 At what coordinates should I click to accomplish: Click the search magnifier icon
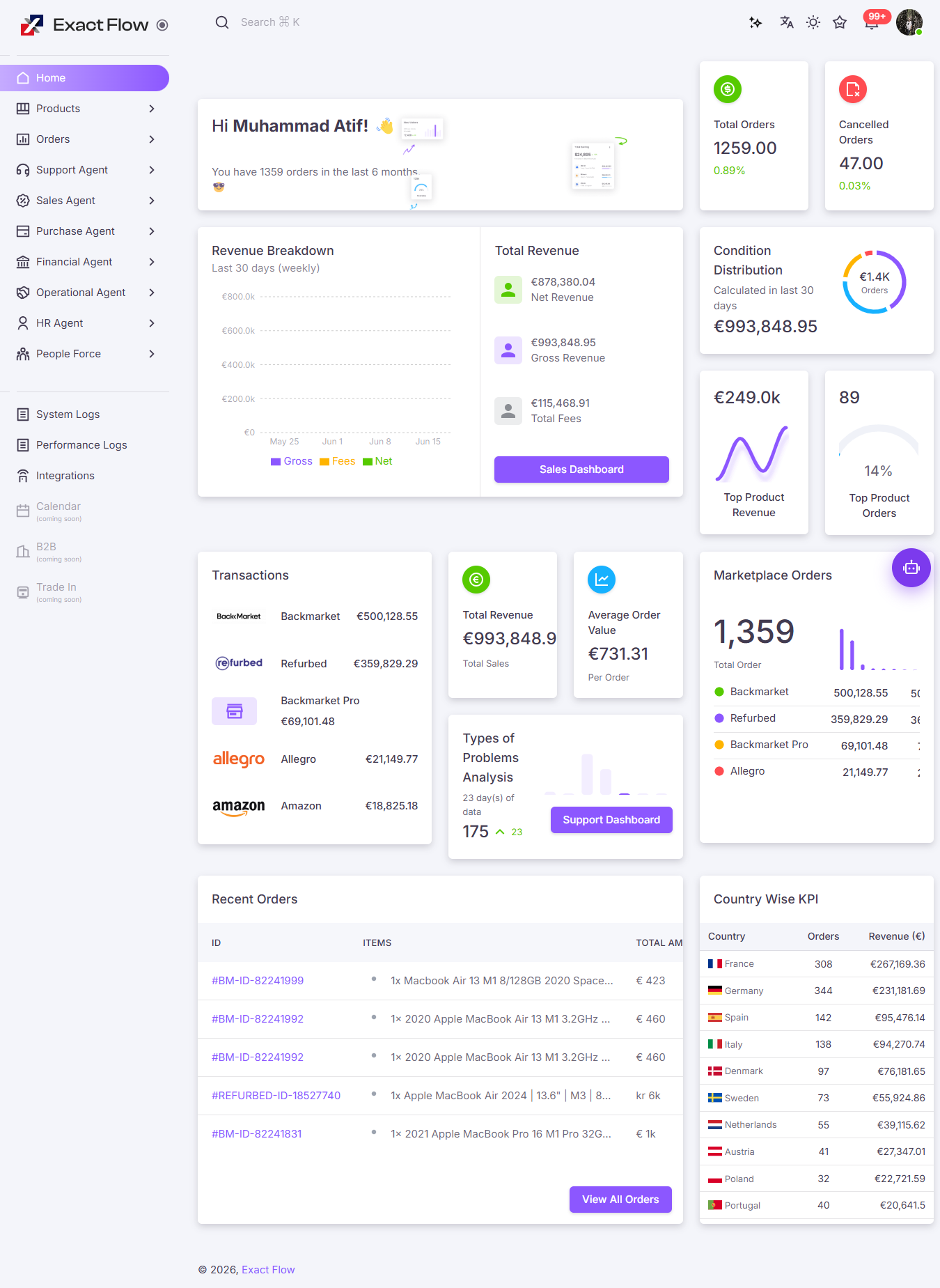pos(222,22)
